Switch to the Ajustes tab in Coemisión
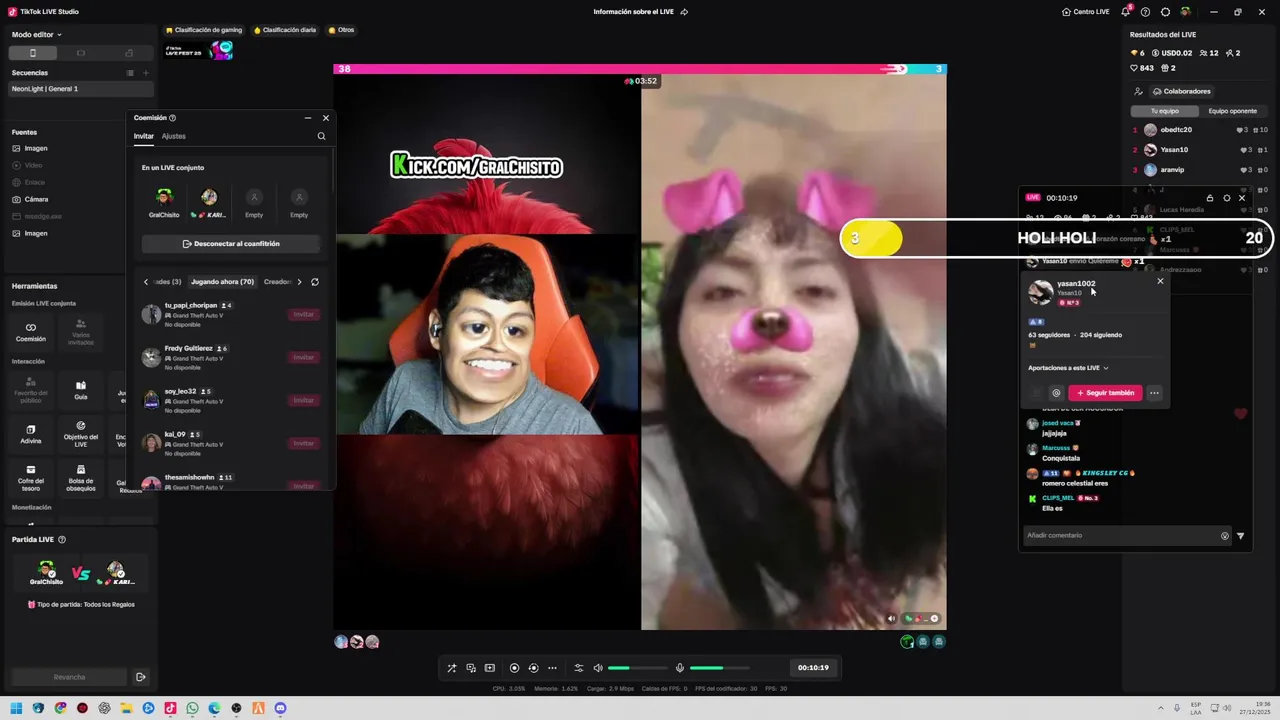The image size is (1280, 720). pos(173,136)
